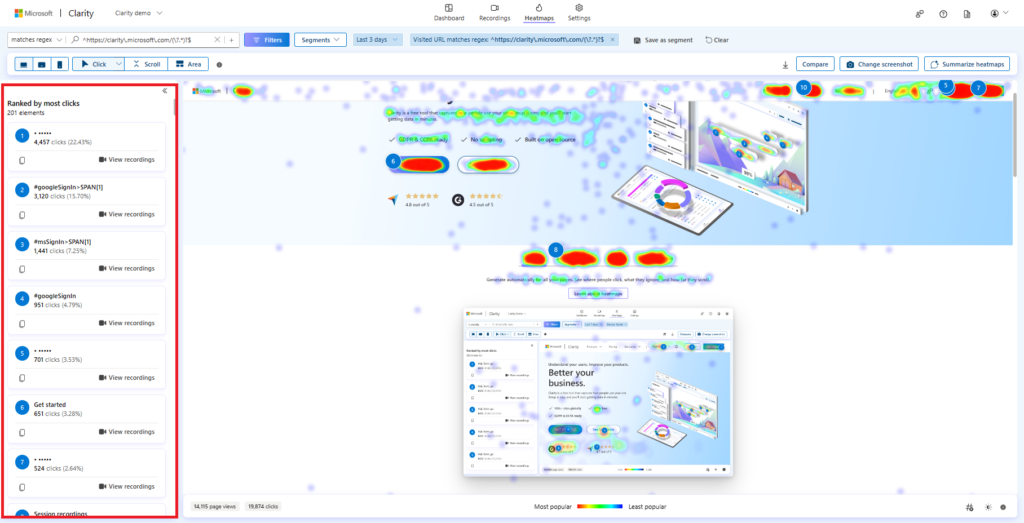Click the popularity color gradient legend

600,507
